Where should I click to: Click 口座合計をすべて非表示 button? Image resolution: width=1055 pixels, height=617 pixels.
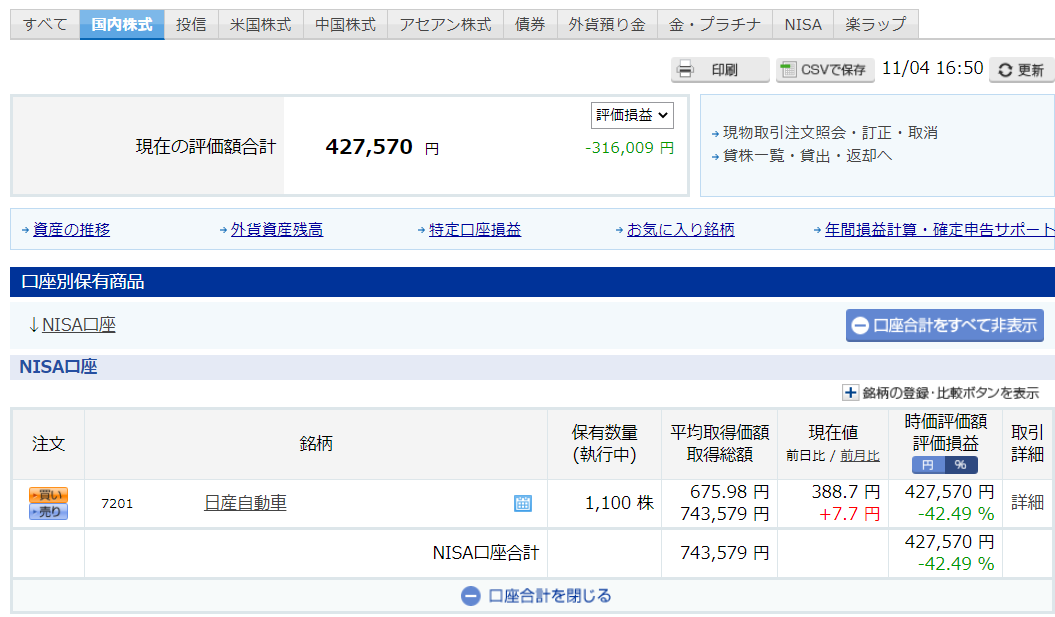pos(945,326)
